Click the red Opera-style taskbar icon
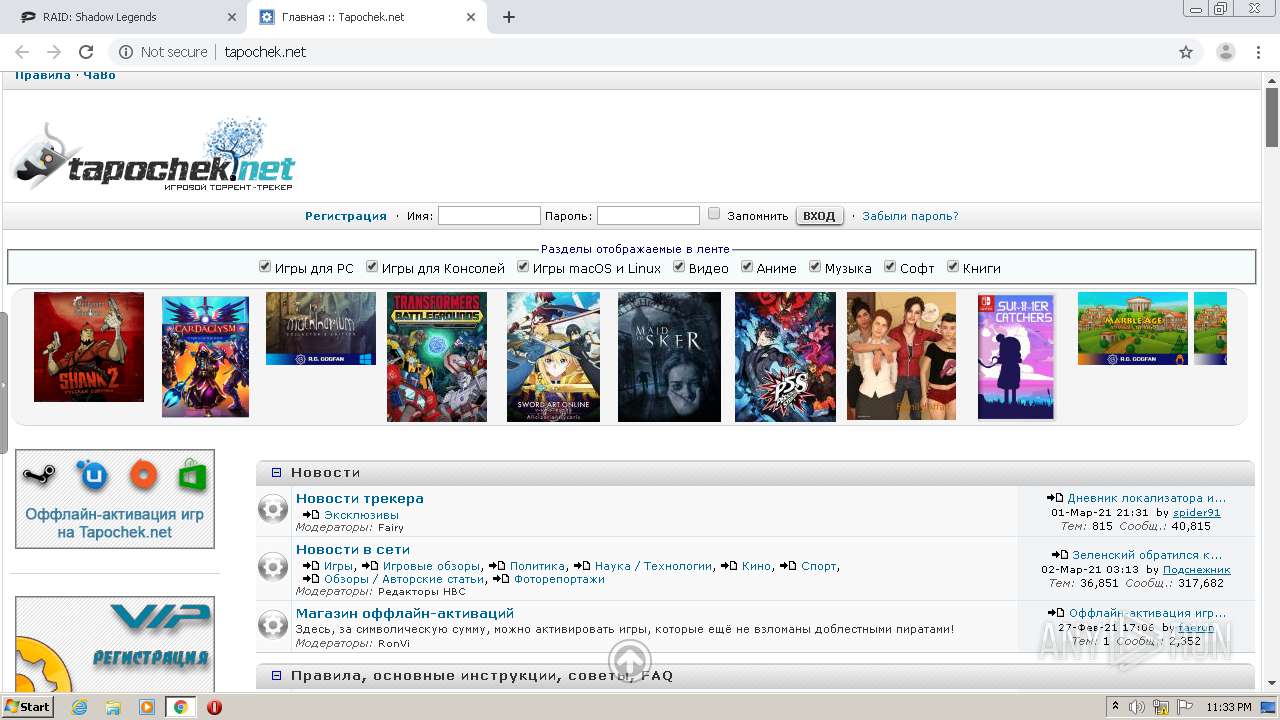This screenshot has height=720, width=1280. click(x=214, y=707)
